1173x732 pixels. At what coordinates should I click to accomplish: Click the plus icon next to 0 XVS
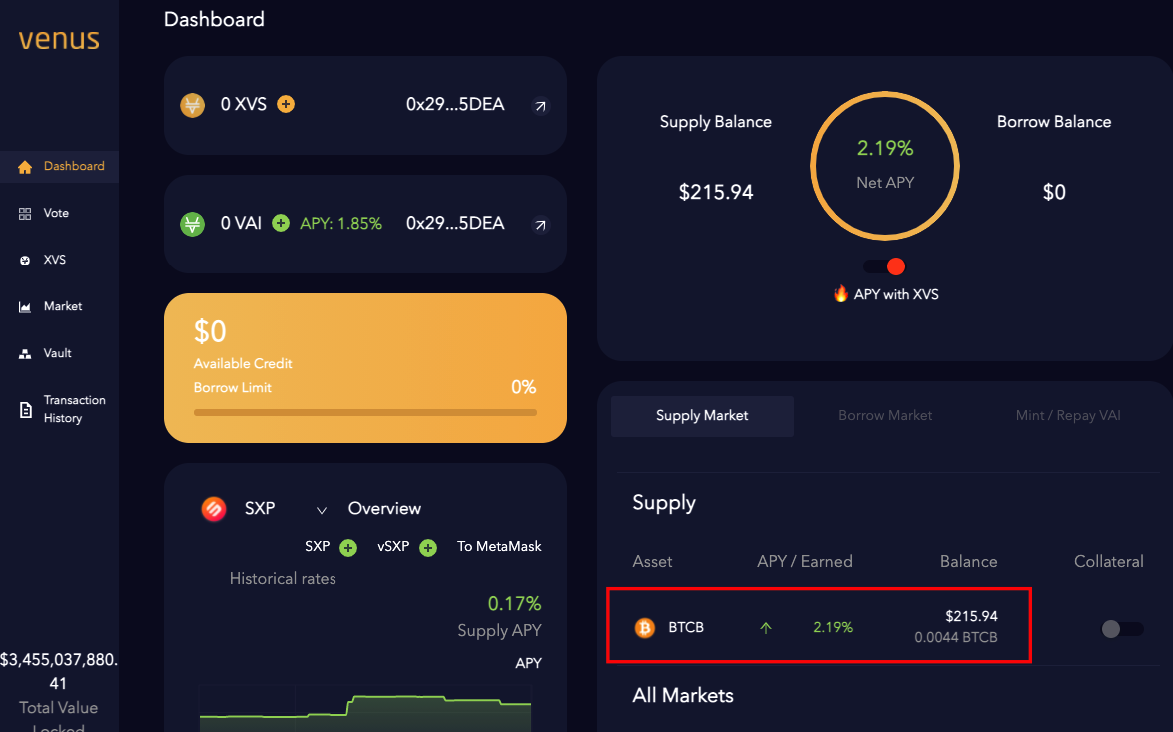[x=286, y=104]
